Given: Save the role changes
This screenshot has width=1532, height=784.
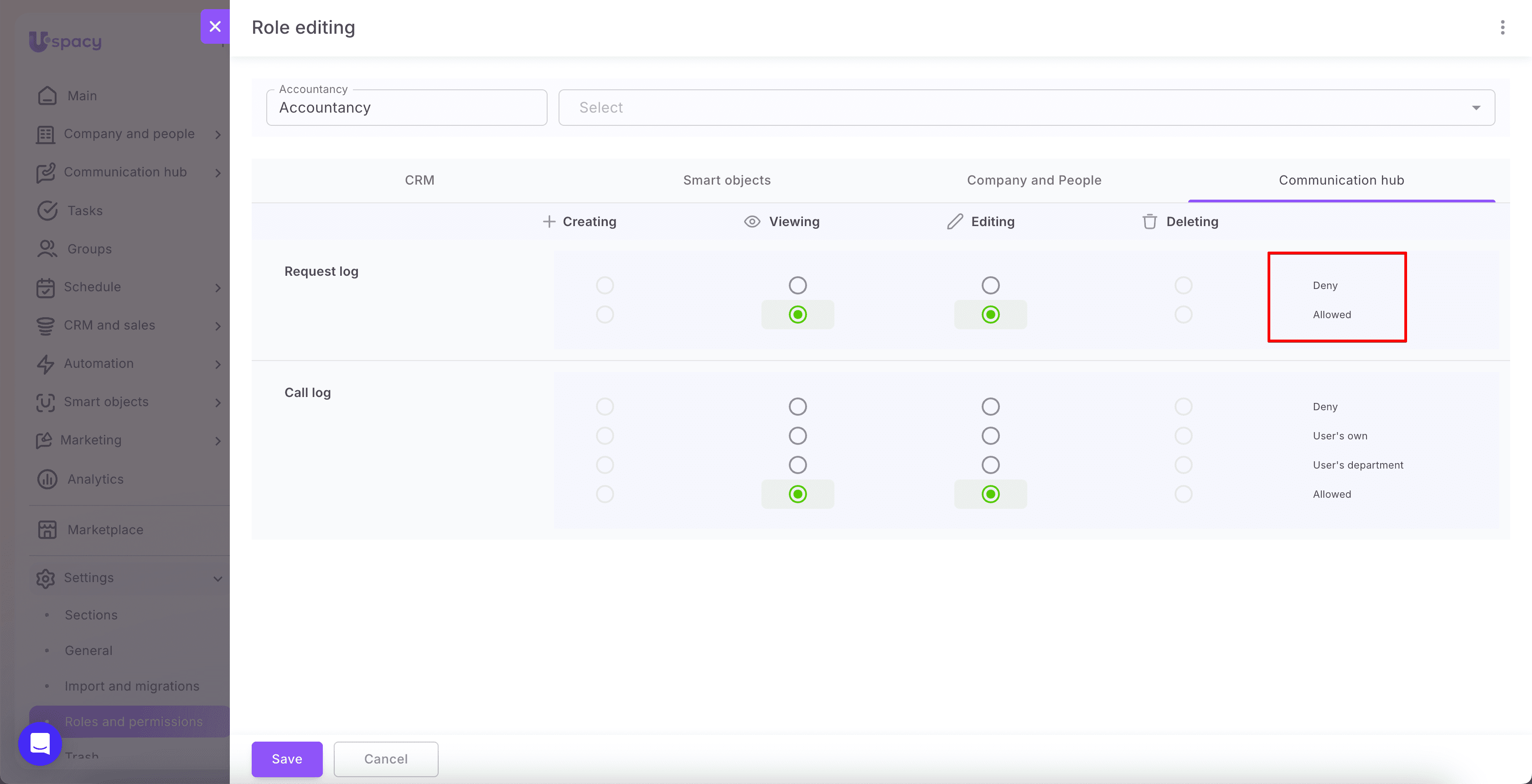Looking at the screenshot, I should click(287, 759).
